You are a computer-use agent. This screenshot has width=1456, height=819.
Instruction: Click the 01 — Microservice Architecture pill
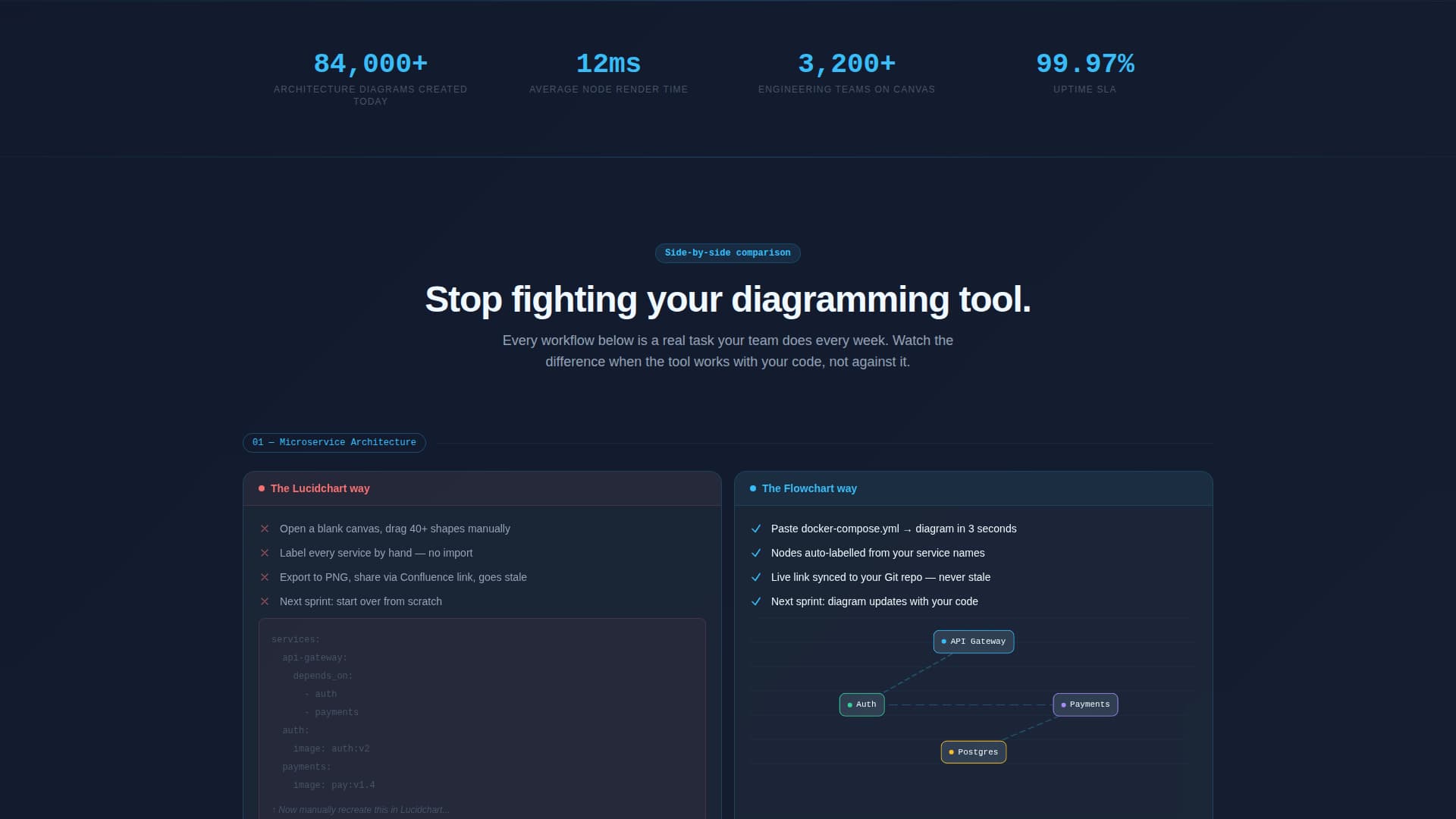334,442
